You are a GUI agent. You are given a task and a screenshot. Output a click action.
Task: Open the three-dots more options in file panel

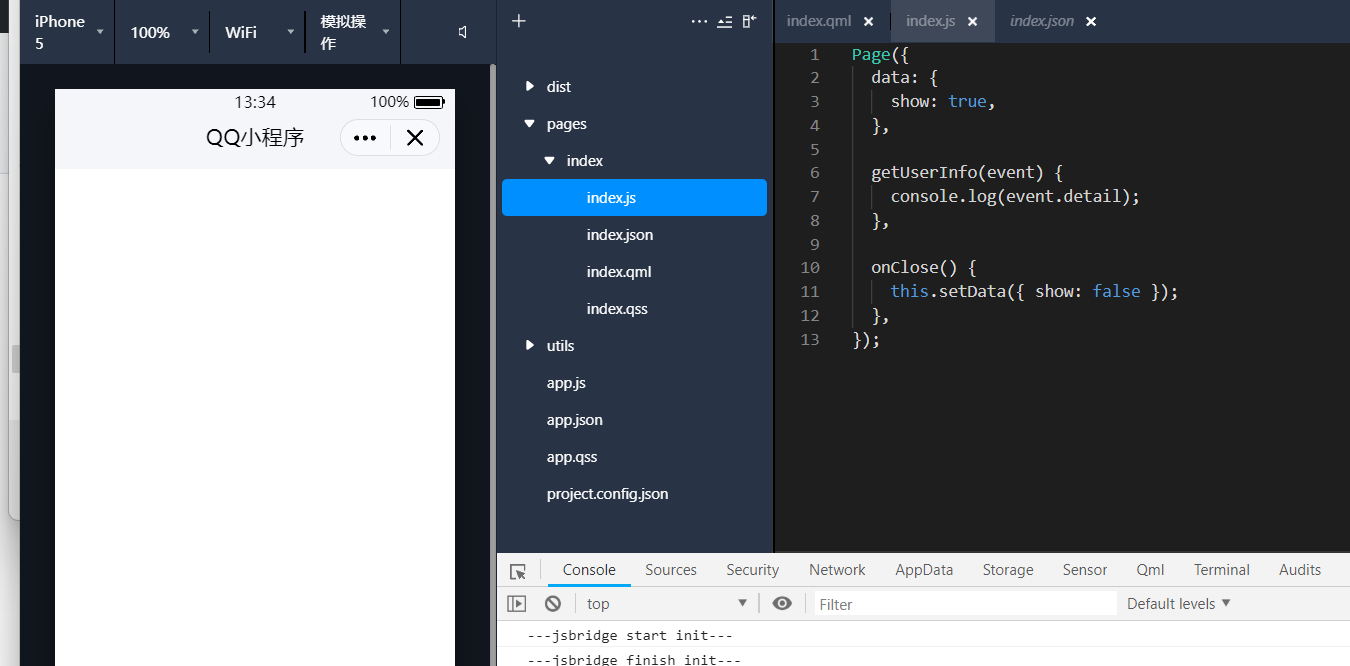tap(699, 21)
